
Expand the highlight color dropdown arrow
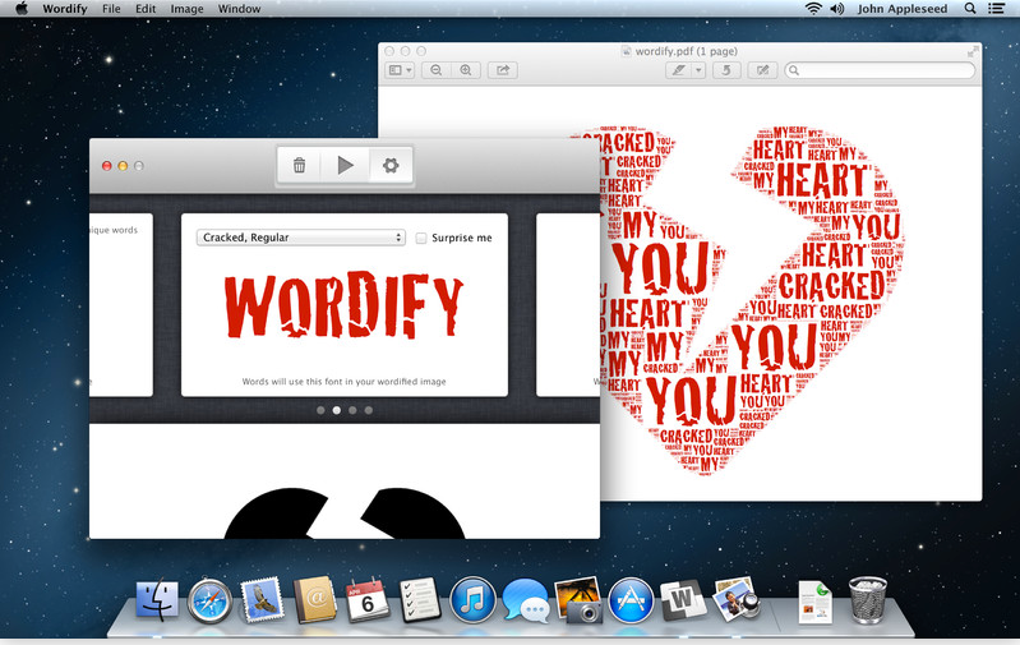click(699, 70)
